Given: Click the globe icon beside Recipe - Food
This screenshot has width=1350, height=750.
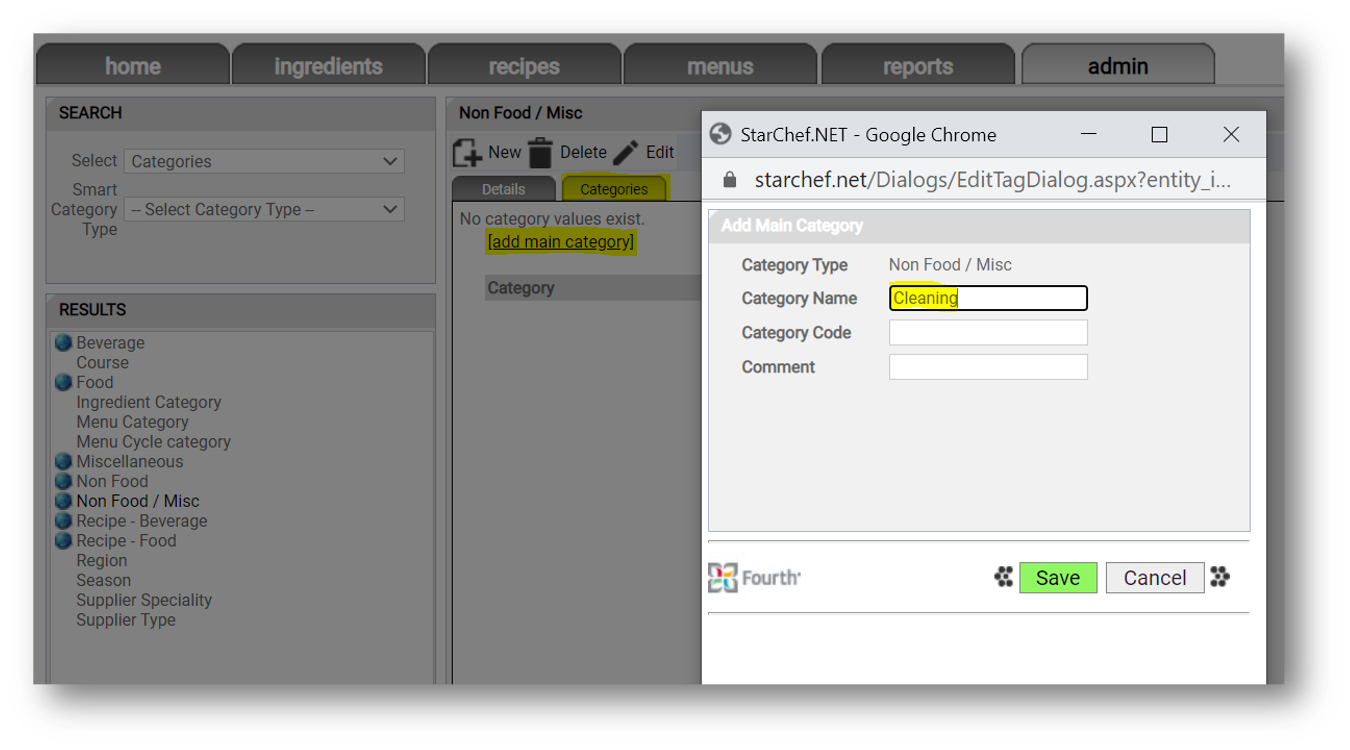Looking at the screenshot, I should click(64, 540).
